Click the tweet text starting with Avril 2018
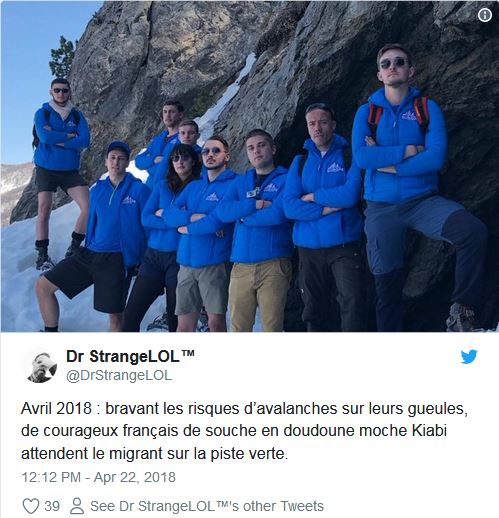This screenshot has width=499, height=518. tap(244, 431)
